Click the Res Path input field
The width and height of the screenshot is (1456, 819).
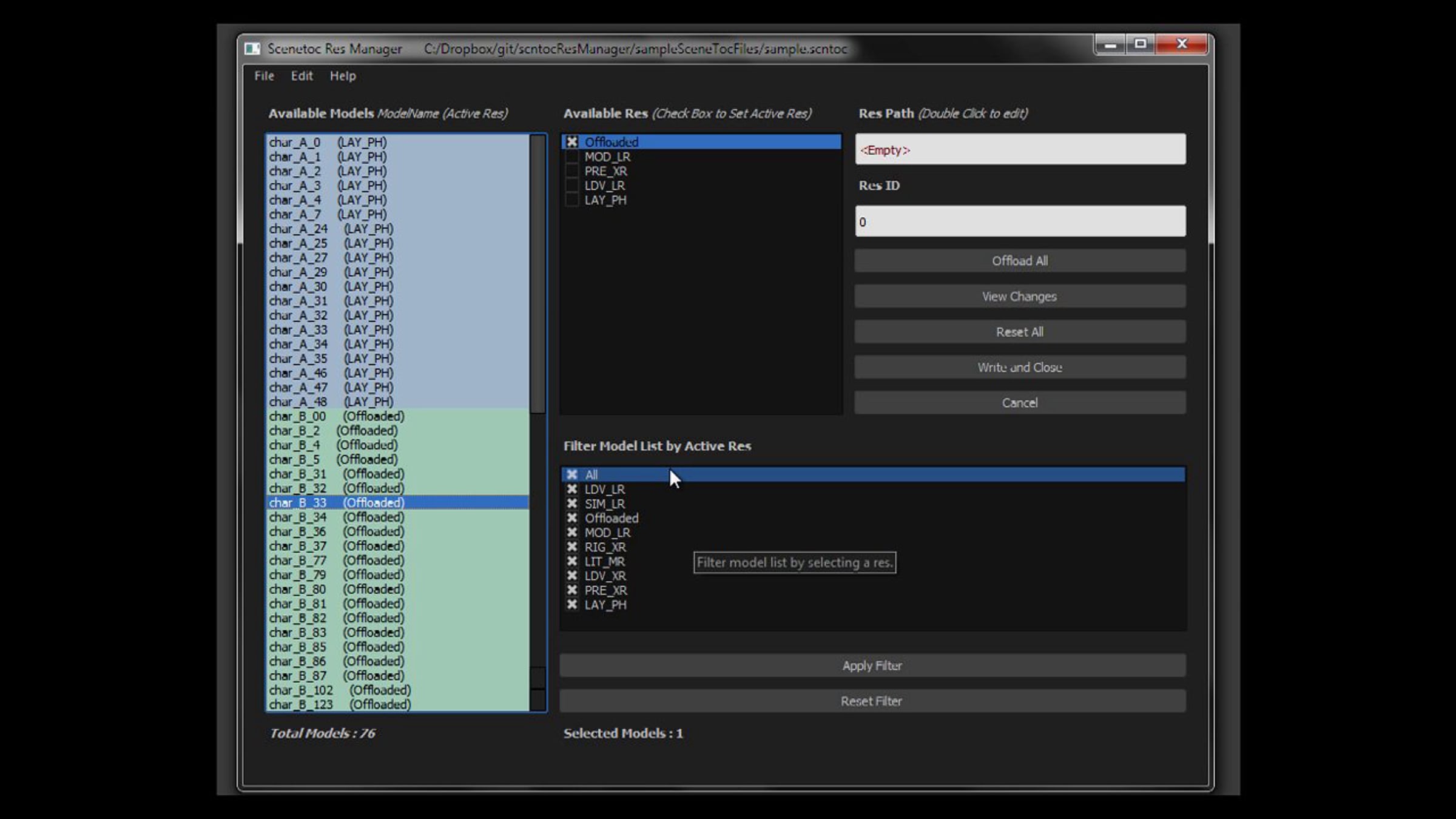(1020, 149)
